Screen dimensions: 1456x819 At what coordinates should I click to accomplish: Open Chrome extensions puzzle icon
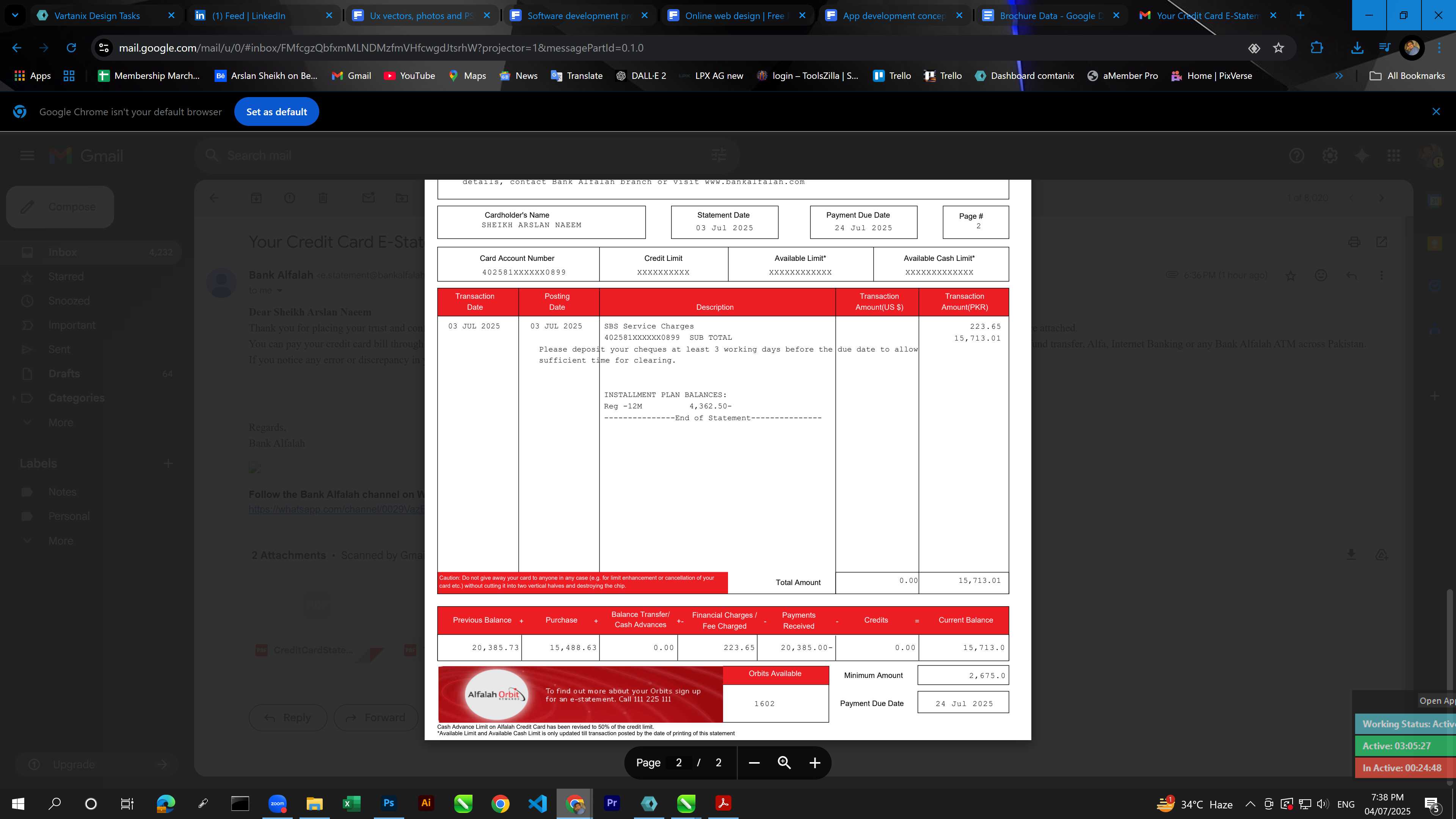click(x=1316, y=48)
